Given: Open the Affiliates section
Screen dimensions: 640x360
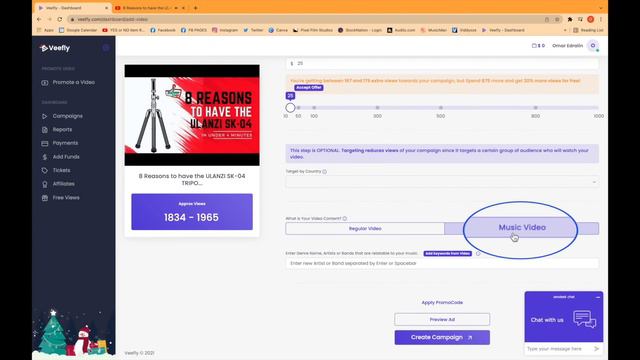Looking at the screenshot, I should point(63,184).
